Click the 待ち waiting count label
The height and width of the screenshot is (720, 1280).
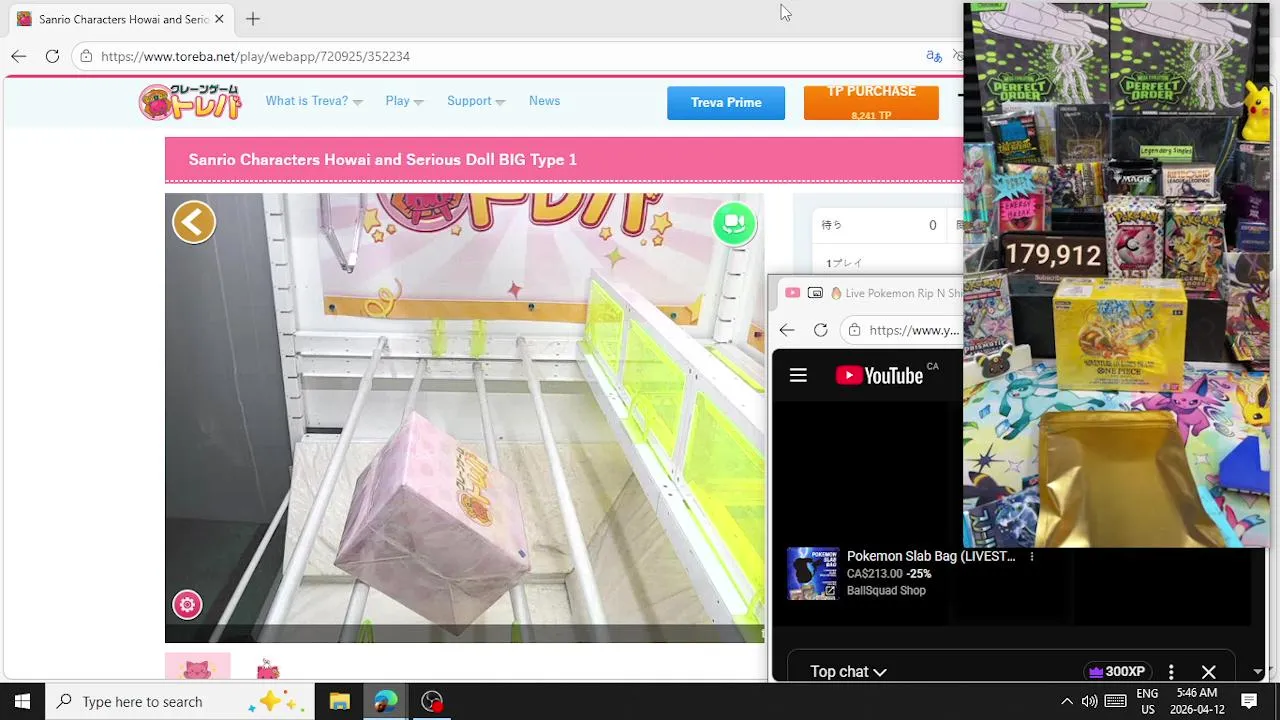tap(832, 226)
